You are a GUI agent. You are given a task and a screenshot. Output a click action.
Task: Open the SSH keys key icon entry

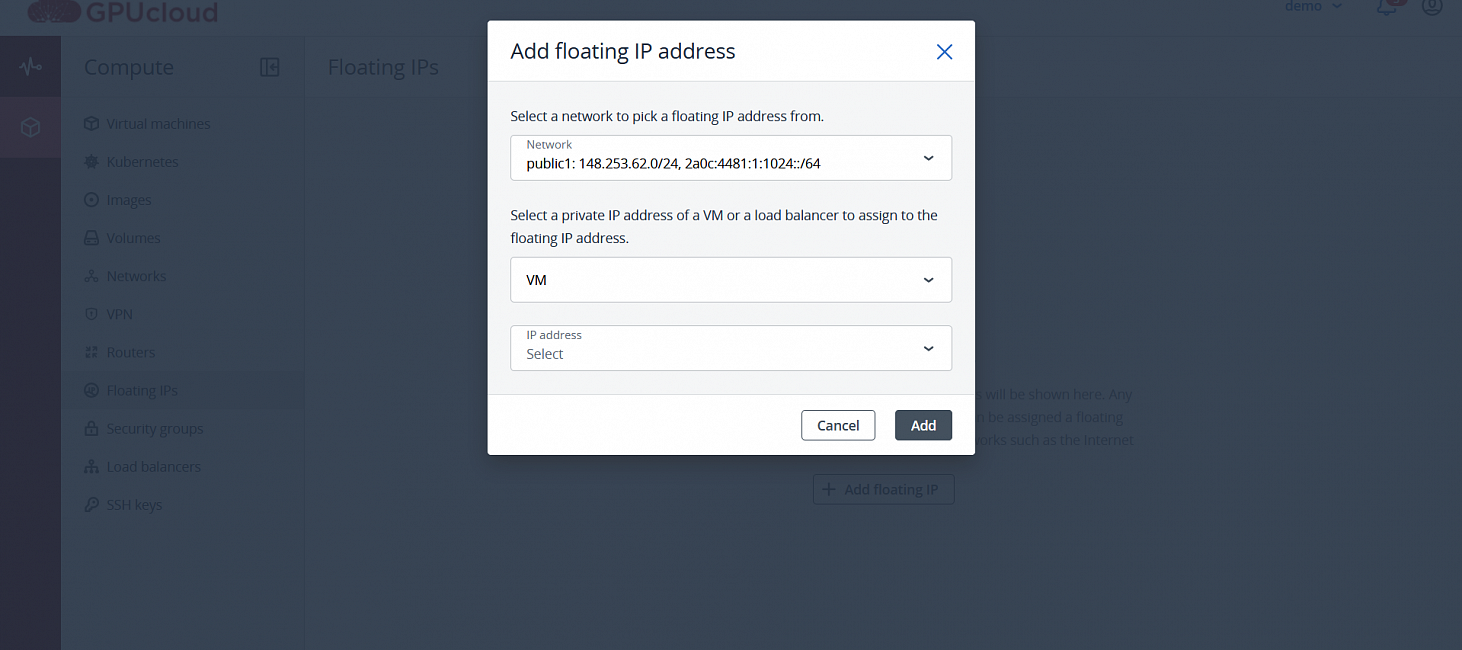point(90,504)
